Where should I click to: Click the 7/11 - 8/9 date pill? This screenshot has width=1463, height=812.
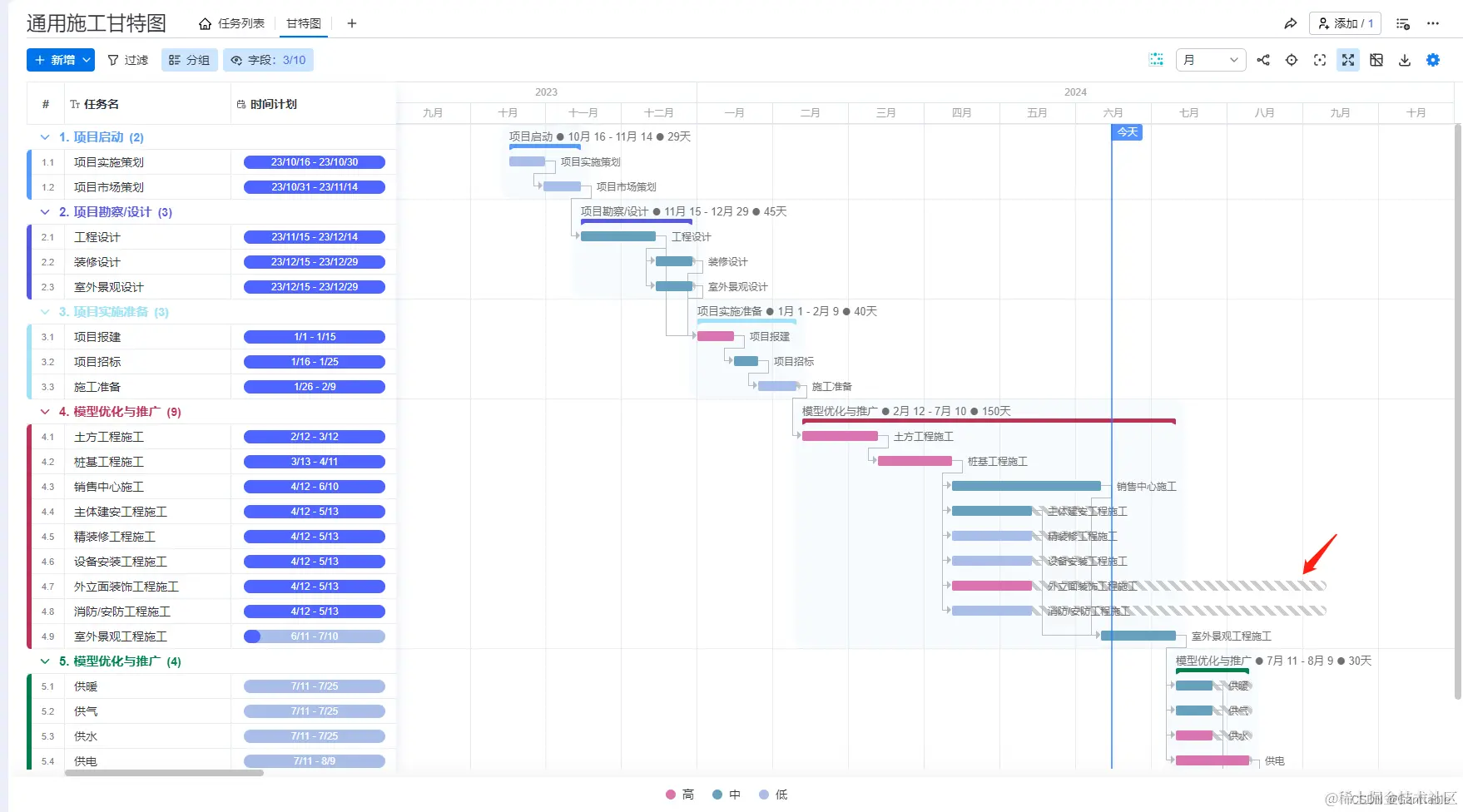point(315,761)
